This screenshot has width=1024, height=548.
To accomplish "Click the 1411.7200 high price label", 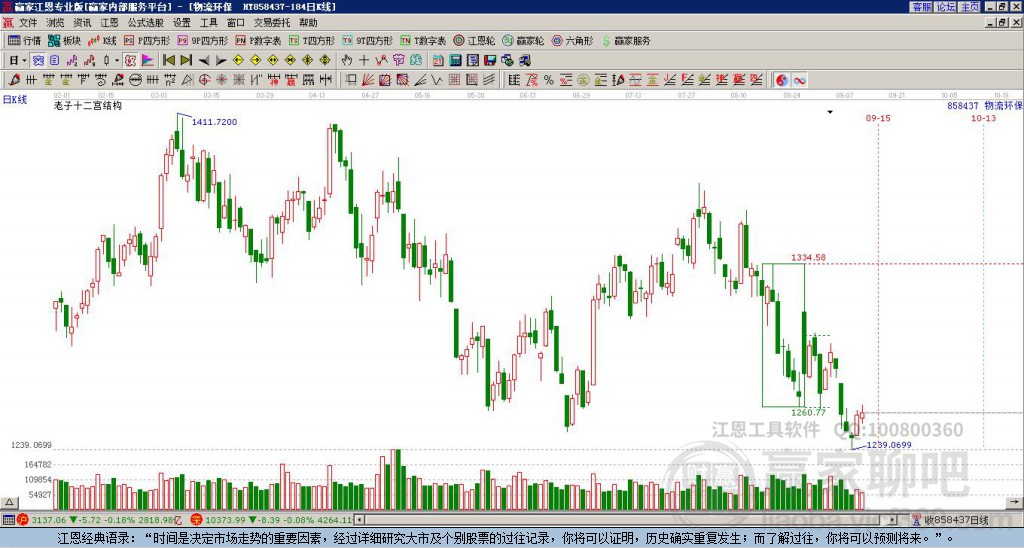I will tap(214, 121).
